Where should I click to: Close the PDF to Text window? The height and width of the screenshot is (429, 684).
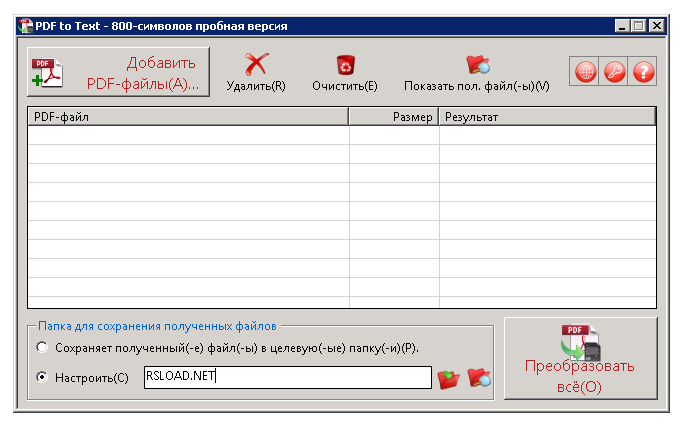click(x=656, y=26)
